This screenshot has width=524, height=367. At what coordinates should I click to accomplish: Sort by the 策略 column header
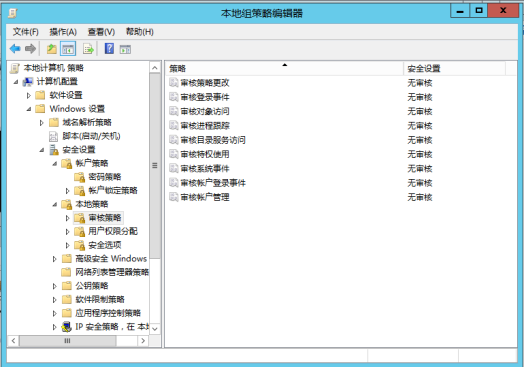coord(284,69)
